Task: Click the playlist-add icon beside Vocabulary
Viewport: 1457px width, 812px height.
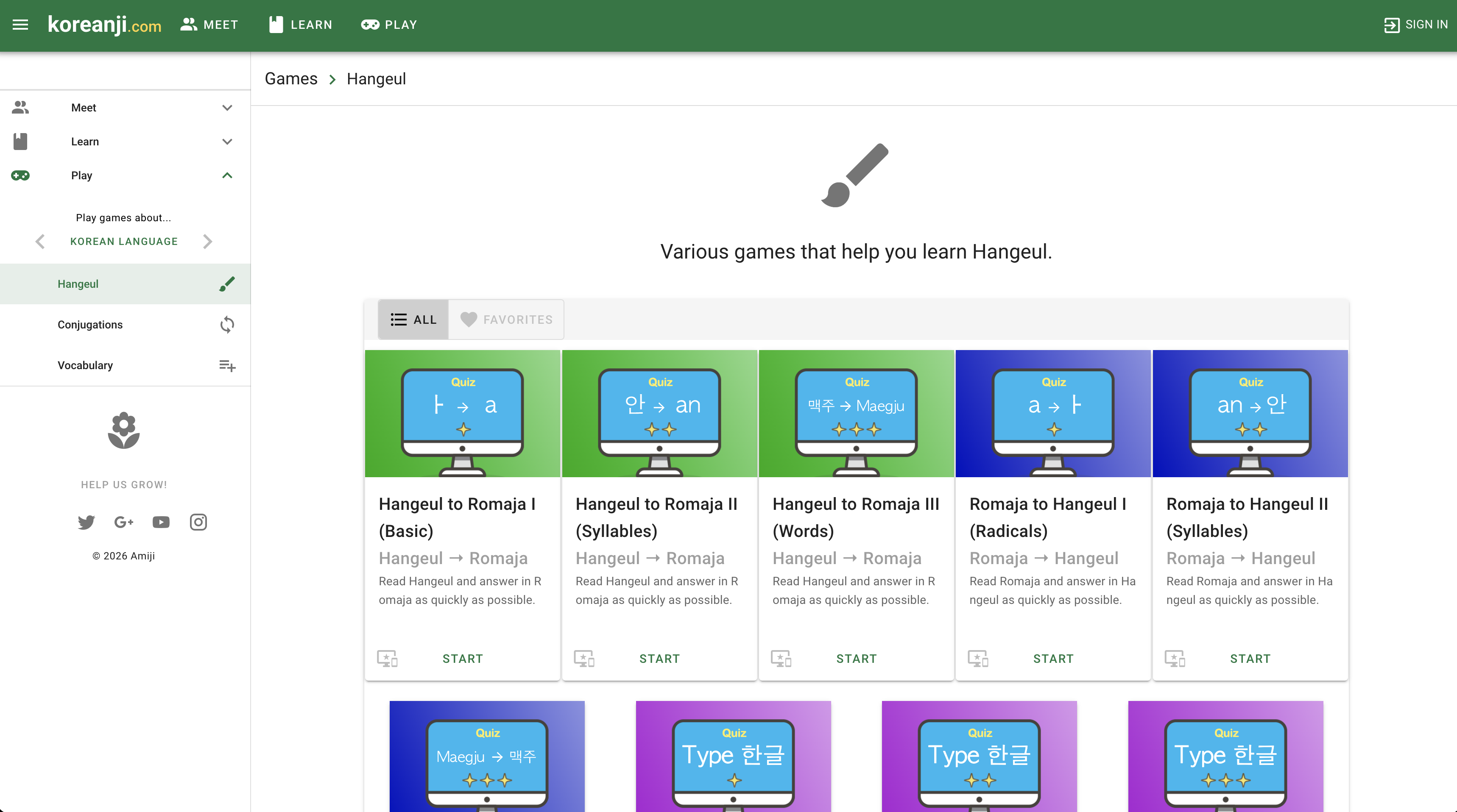Action: click(x=227, y=365)
